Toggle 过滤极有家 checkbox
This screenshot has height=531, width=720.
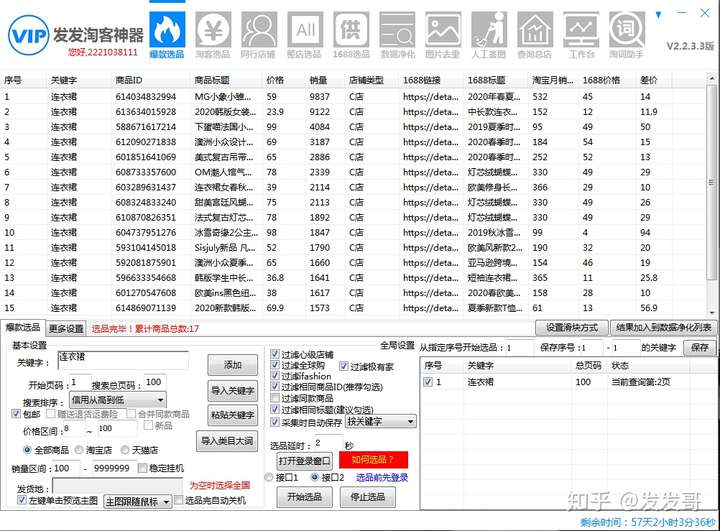pyautogui.click(x=343, y=366)
